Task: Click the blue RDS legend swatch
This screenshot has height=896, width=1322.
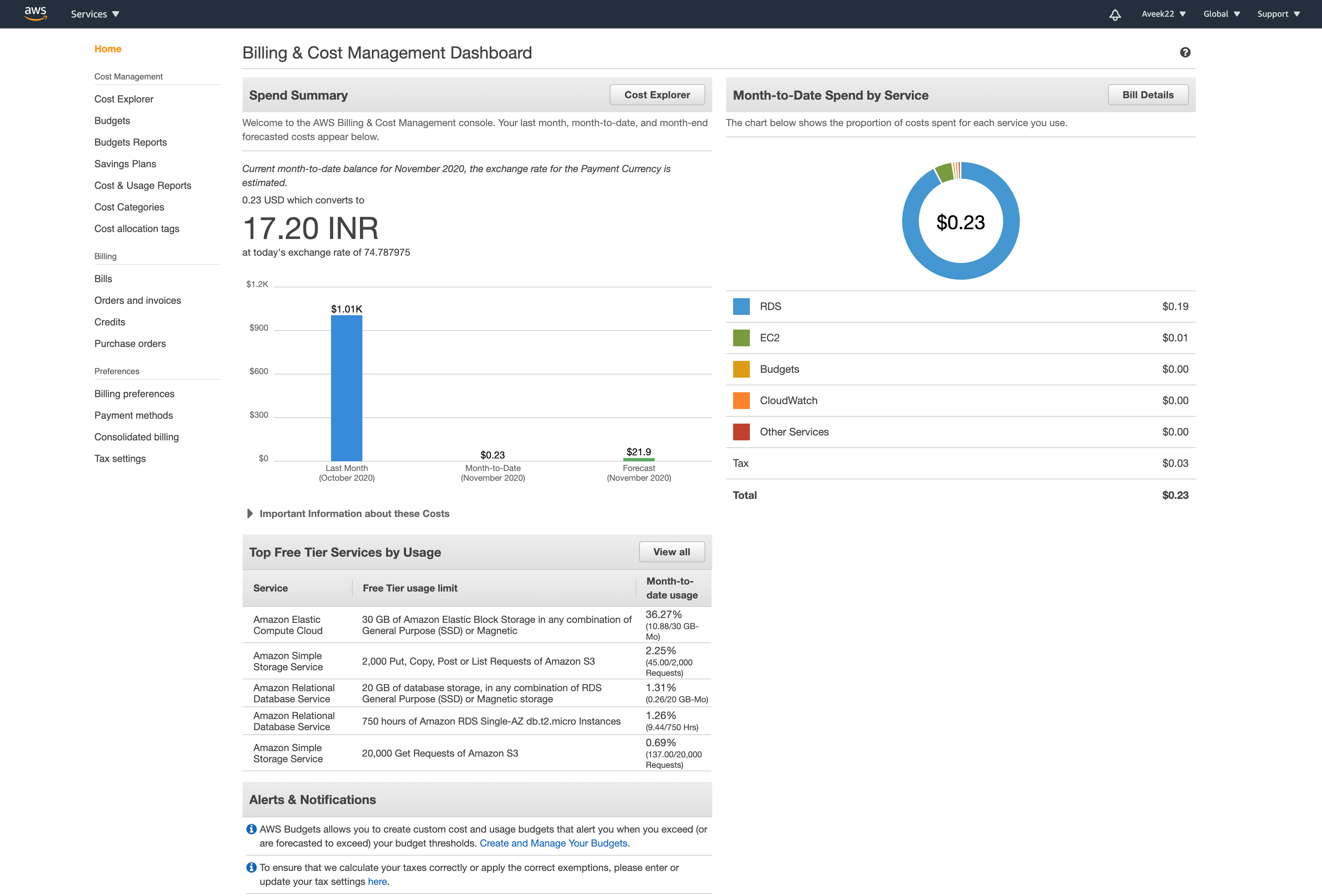Action: (x=741, y=307)
